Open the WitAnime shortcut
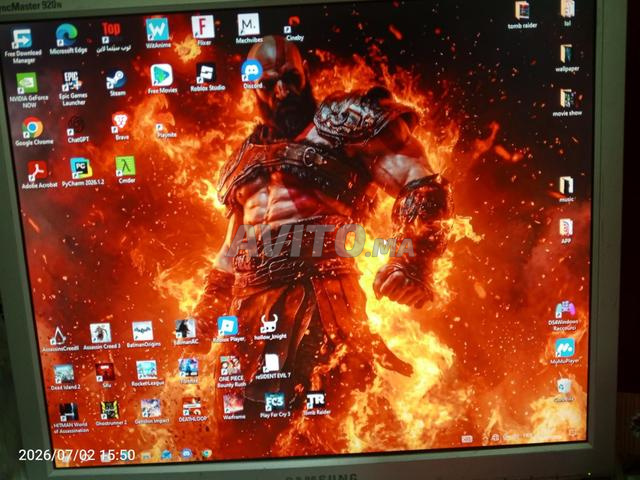The image size is (640, 480). point(158,29)
